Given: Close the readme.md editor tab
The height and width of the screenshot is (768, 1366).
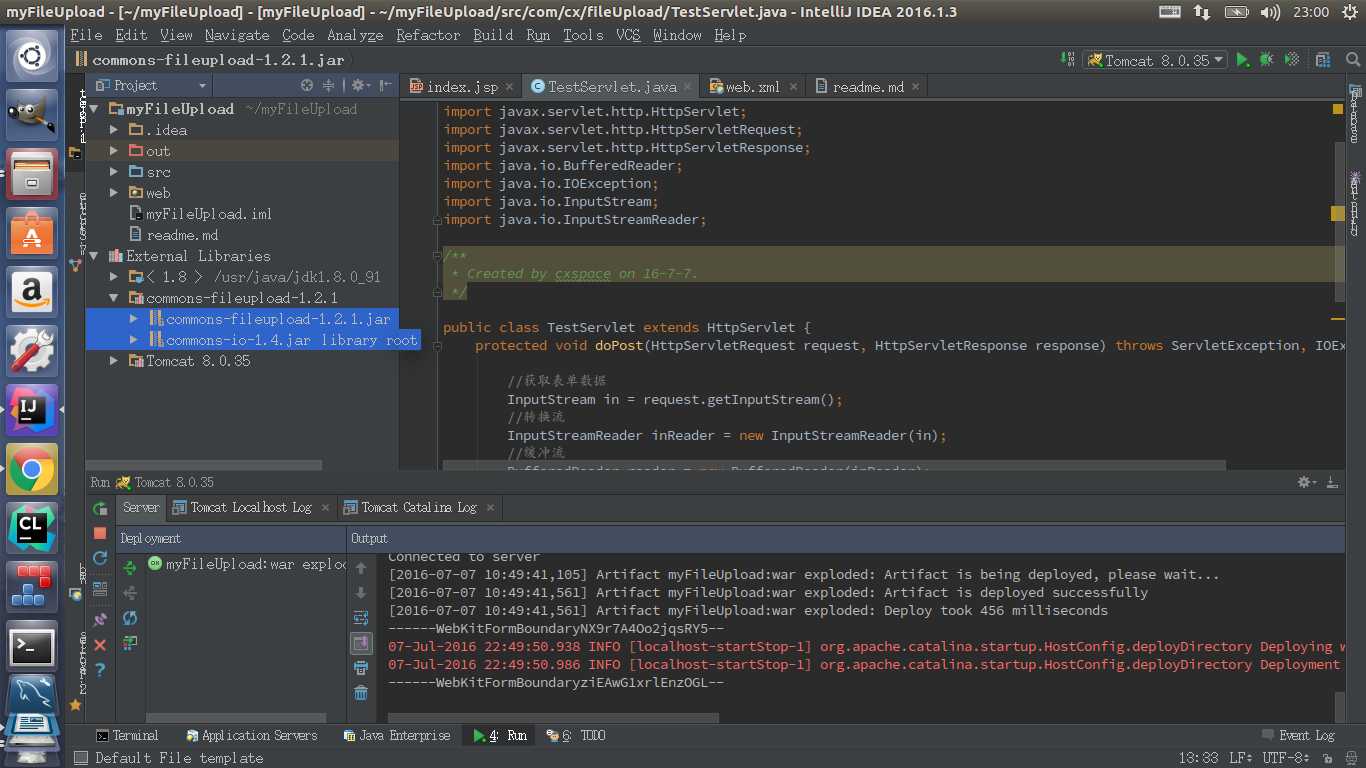Looking at the screenshot, I should pos(915,87).
